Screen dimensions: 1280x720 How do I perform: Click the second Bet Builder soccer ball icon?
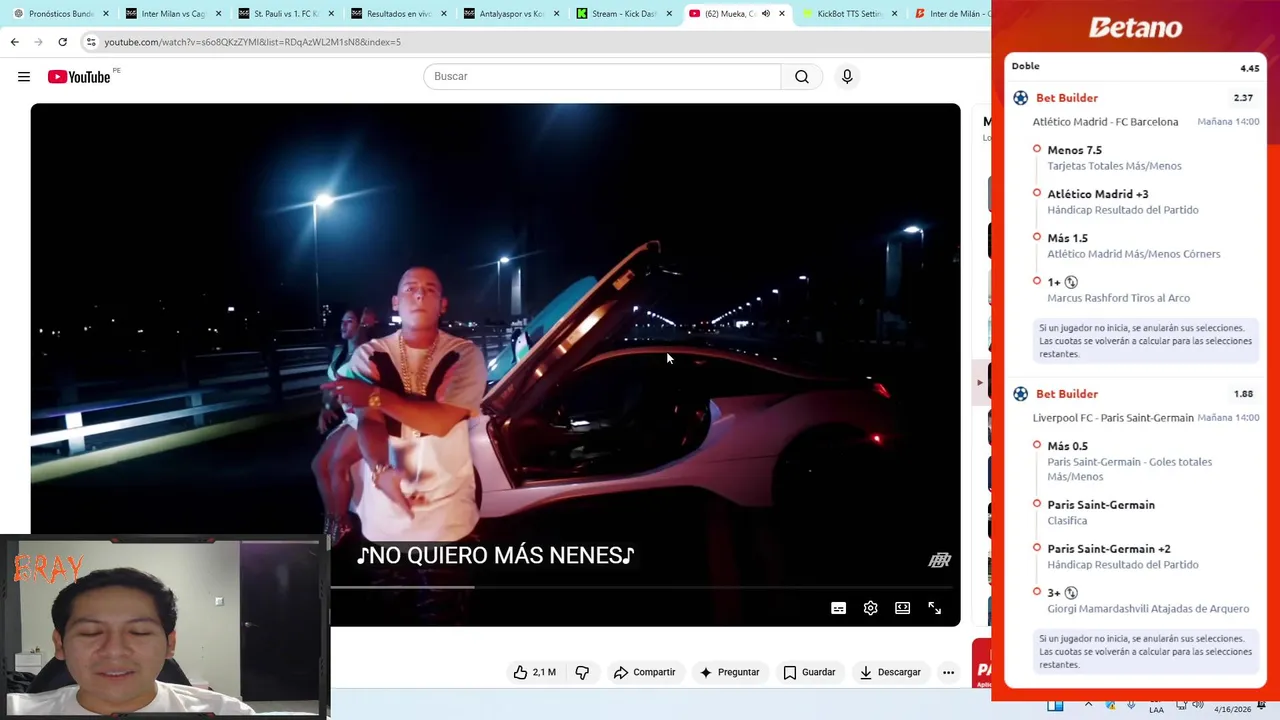[x=1020, y=394]
